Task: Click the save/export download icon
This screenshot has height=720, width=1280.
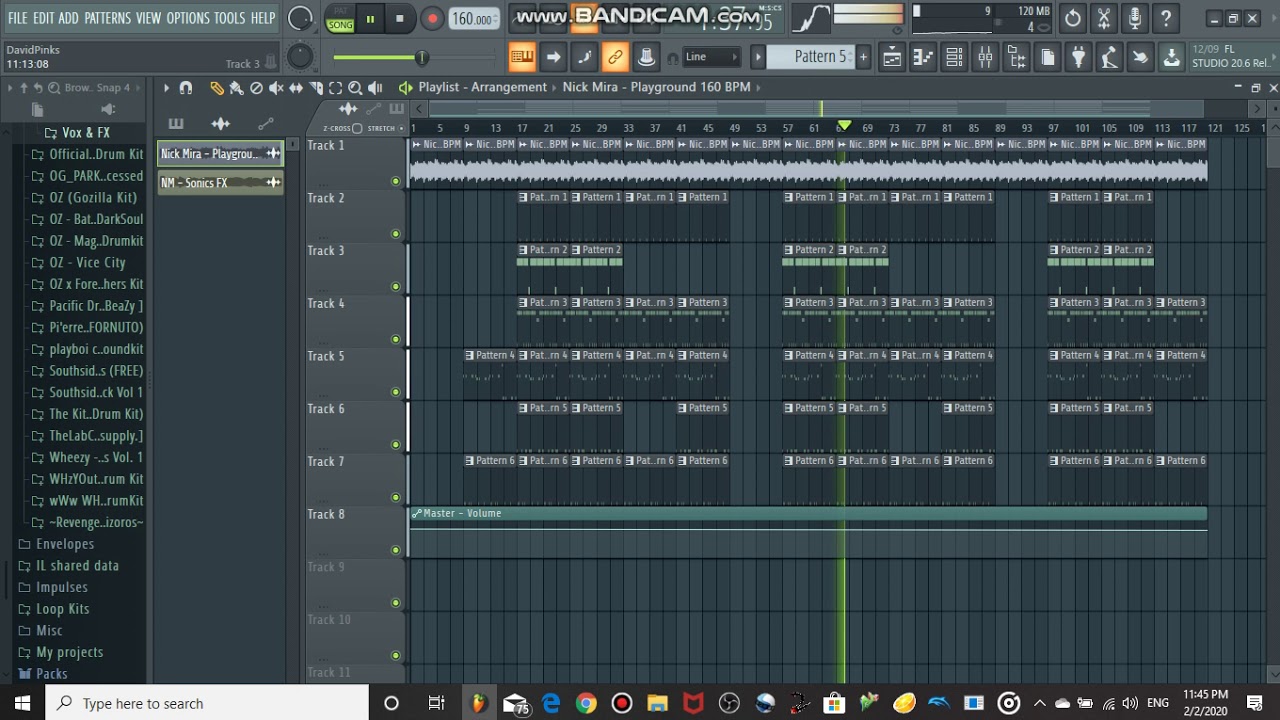Action: 1171,58
